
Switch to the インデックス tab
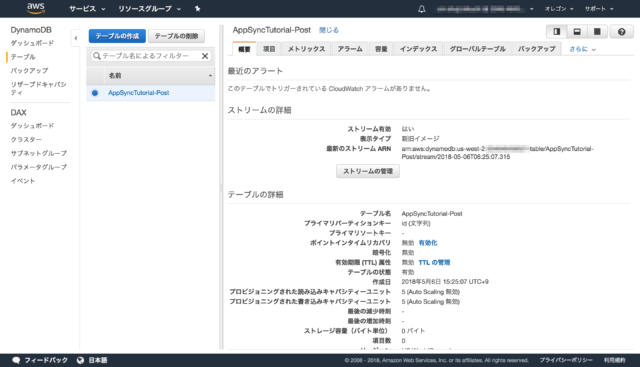tap(418, 49)
